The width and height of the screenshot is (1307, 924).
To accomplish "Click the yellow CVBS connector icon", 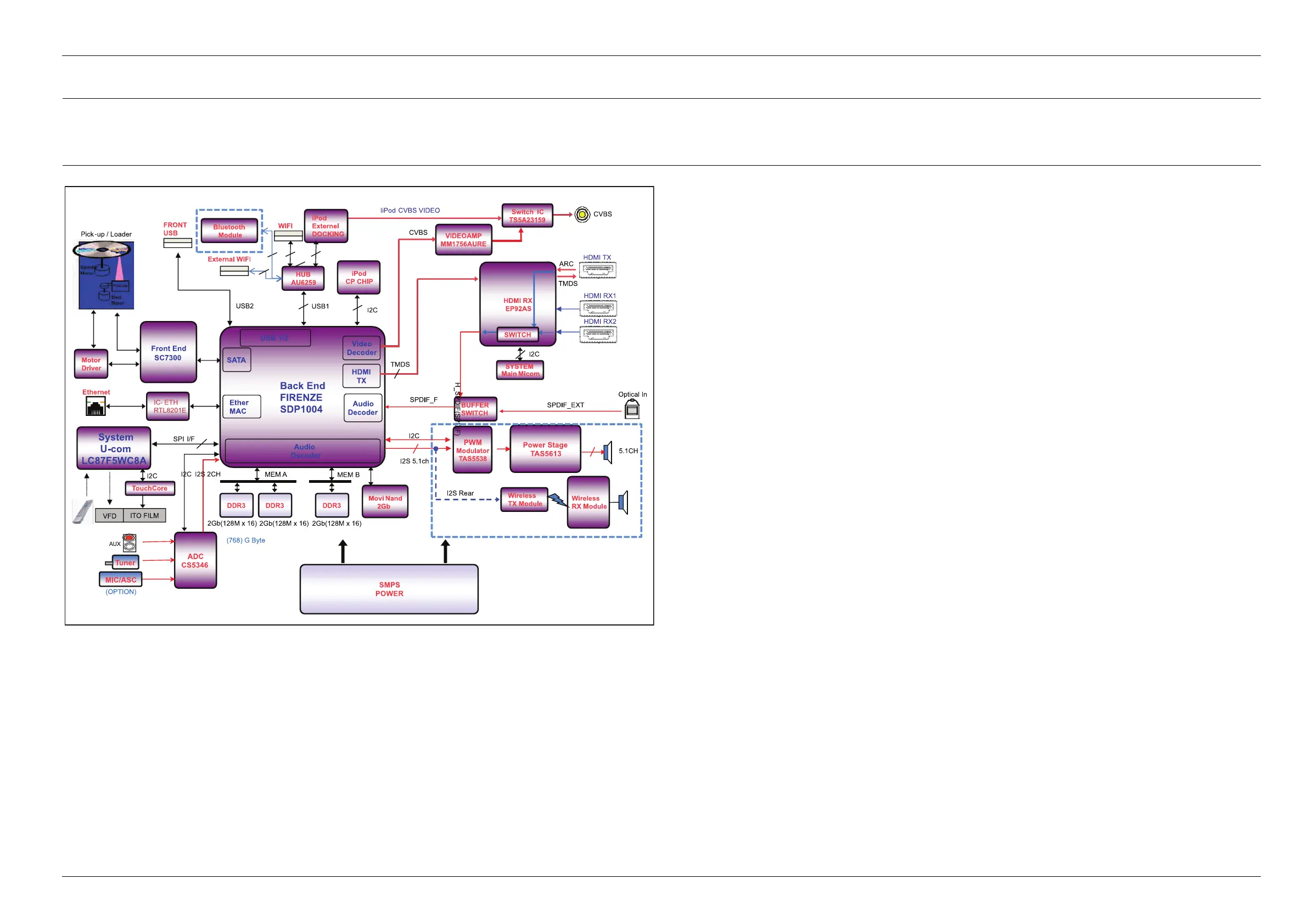I will [582, 215].
